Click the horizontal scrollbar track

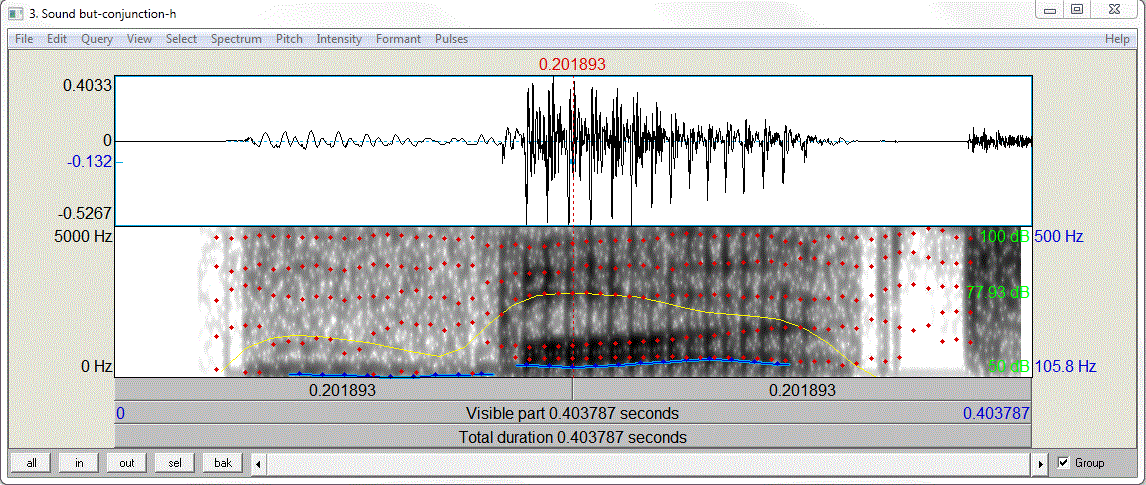tap(650, 463)
